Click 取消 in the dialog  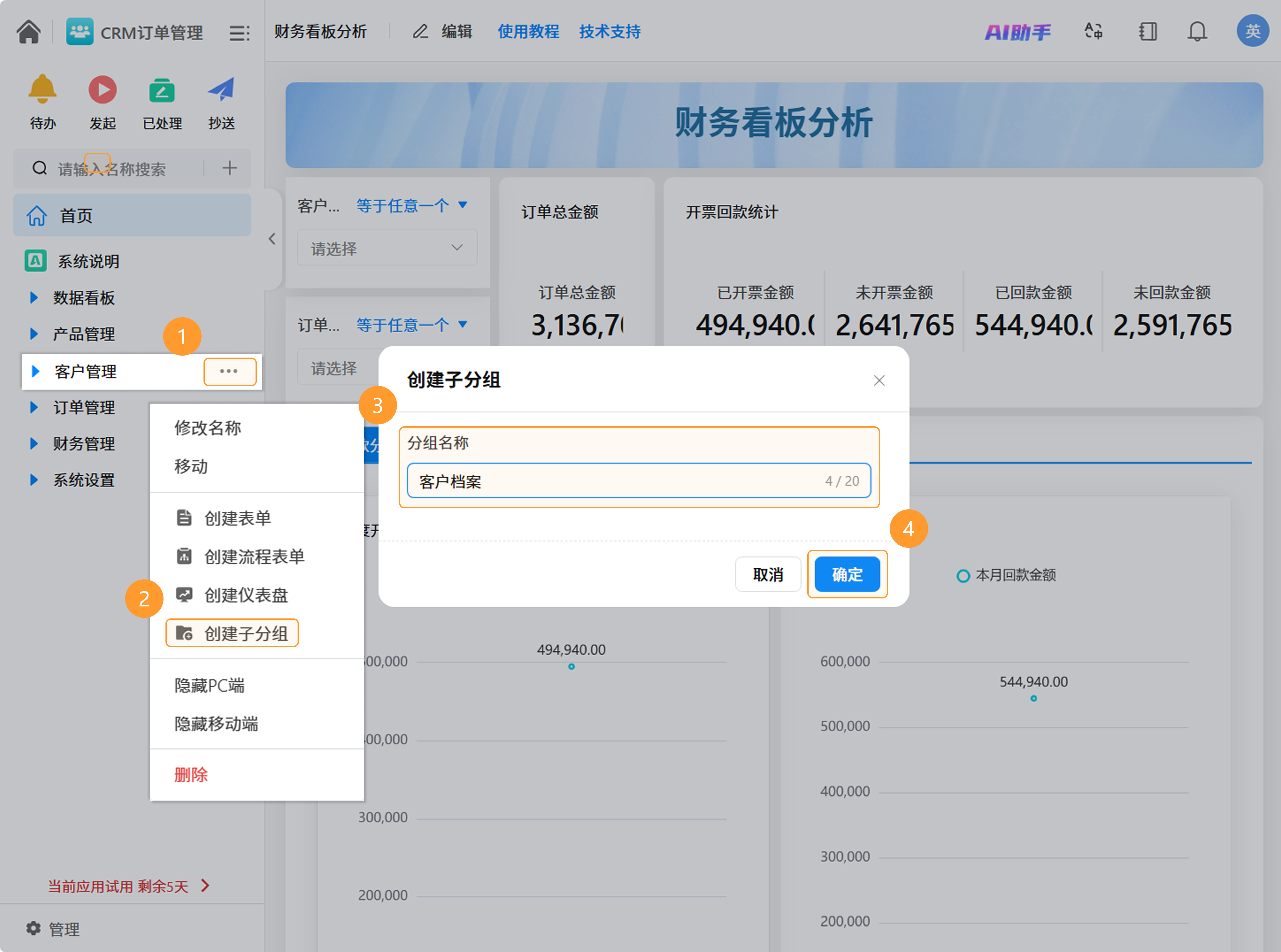(x=768, y=574)
